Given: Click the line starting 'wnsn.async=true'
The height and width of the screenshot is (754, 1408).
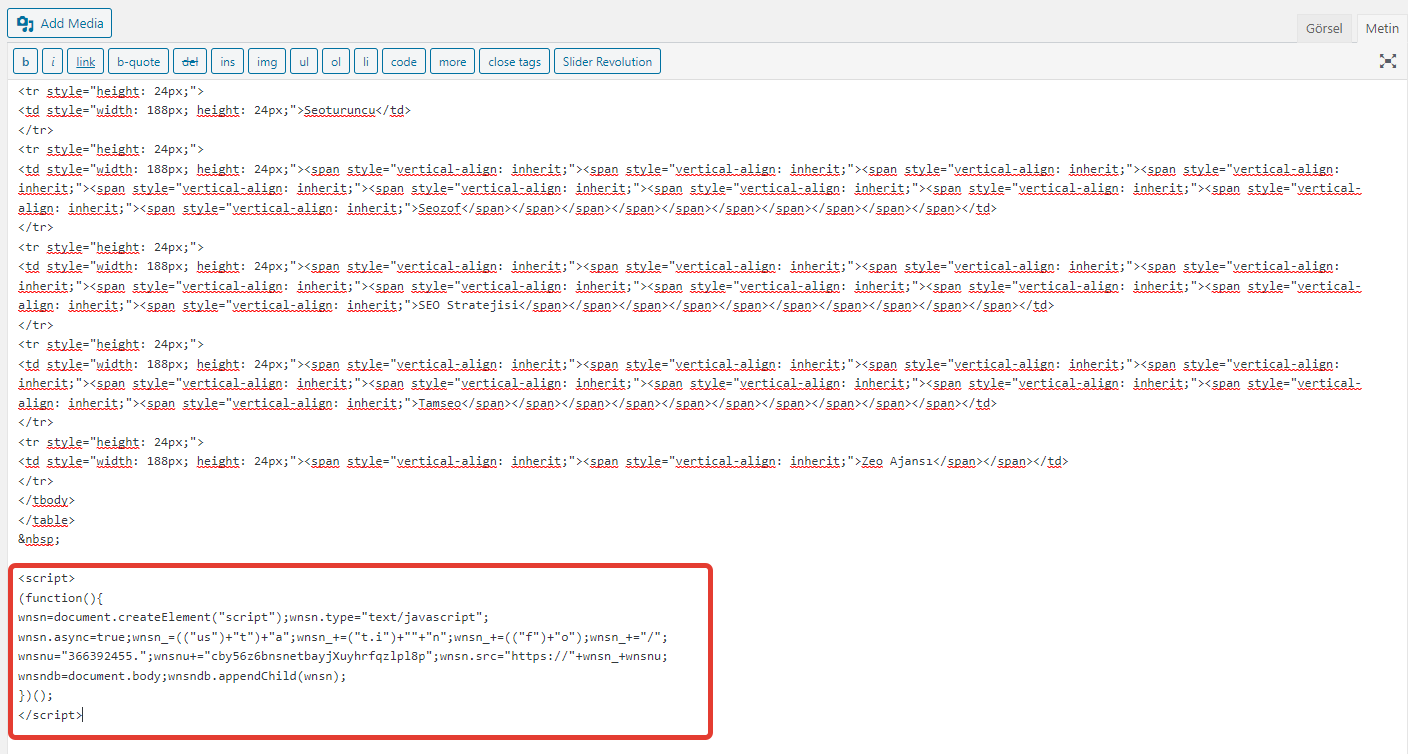Looking at the screenshot, I should tap(342, 637).
